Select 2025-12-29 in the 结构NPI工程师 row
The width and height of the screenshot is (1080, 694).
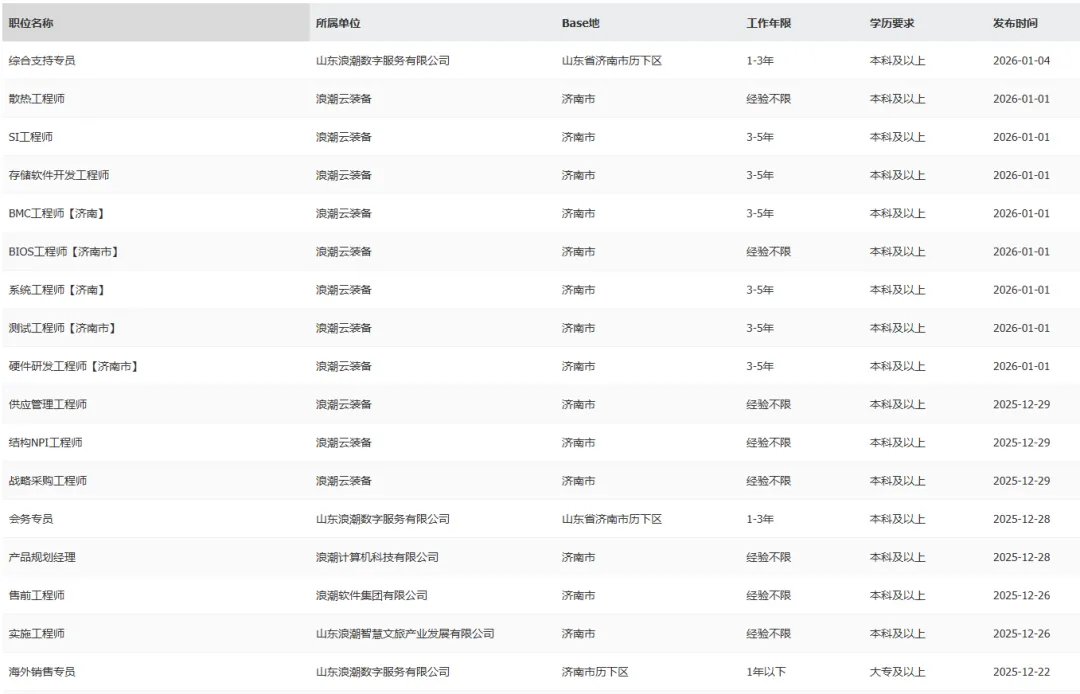tap(1021, 443)
